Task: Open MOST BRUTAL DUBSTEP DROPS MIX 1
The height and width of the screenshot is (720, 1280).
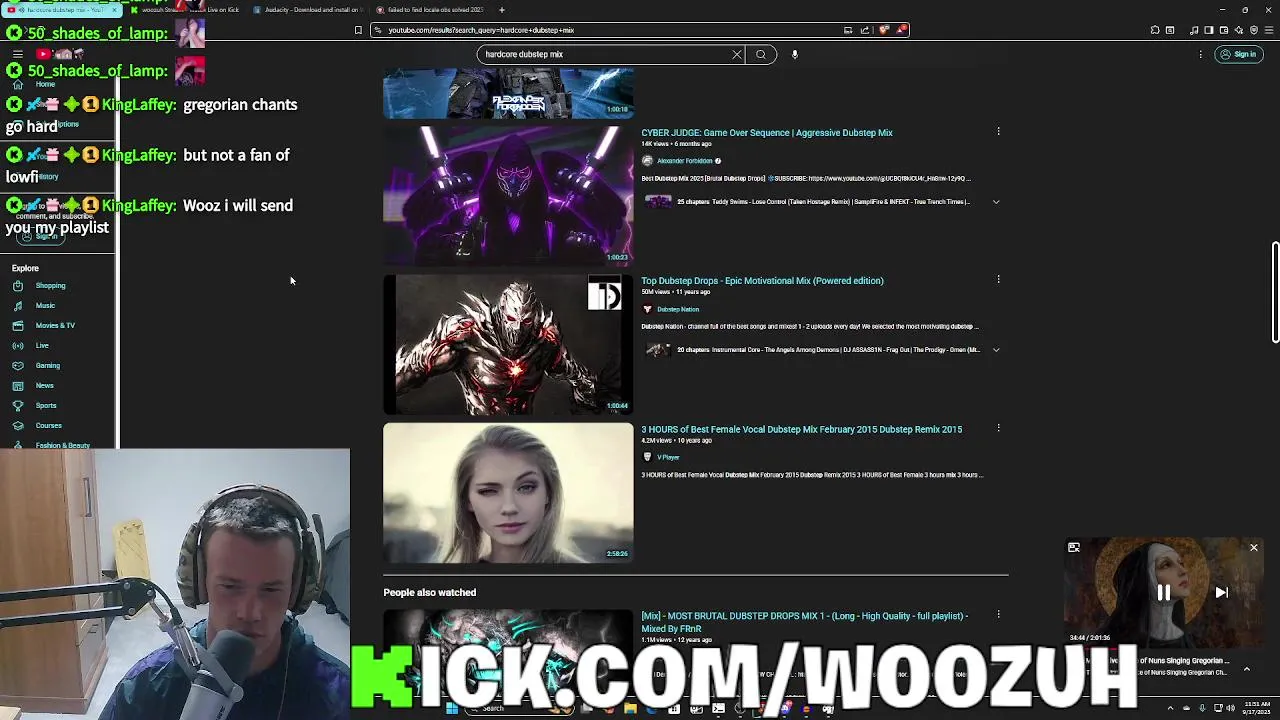Action: coord(804,622)
